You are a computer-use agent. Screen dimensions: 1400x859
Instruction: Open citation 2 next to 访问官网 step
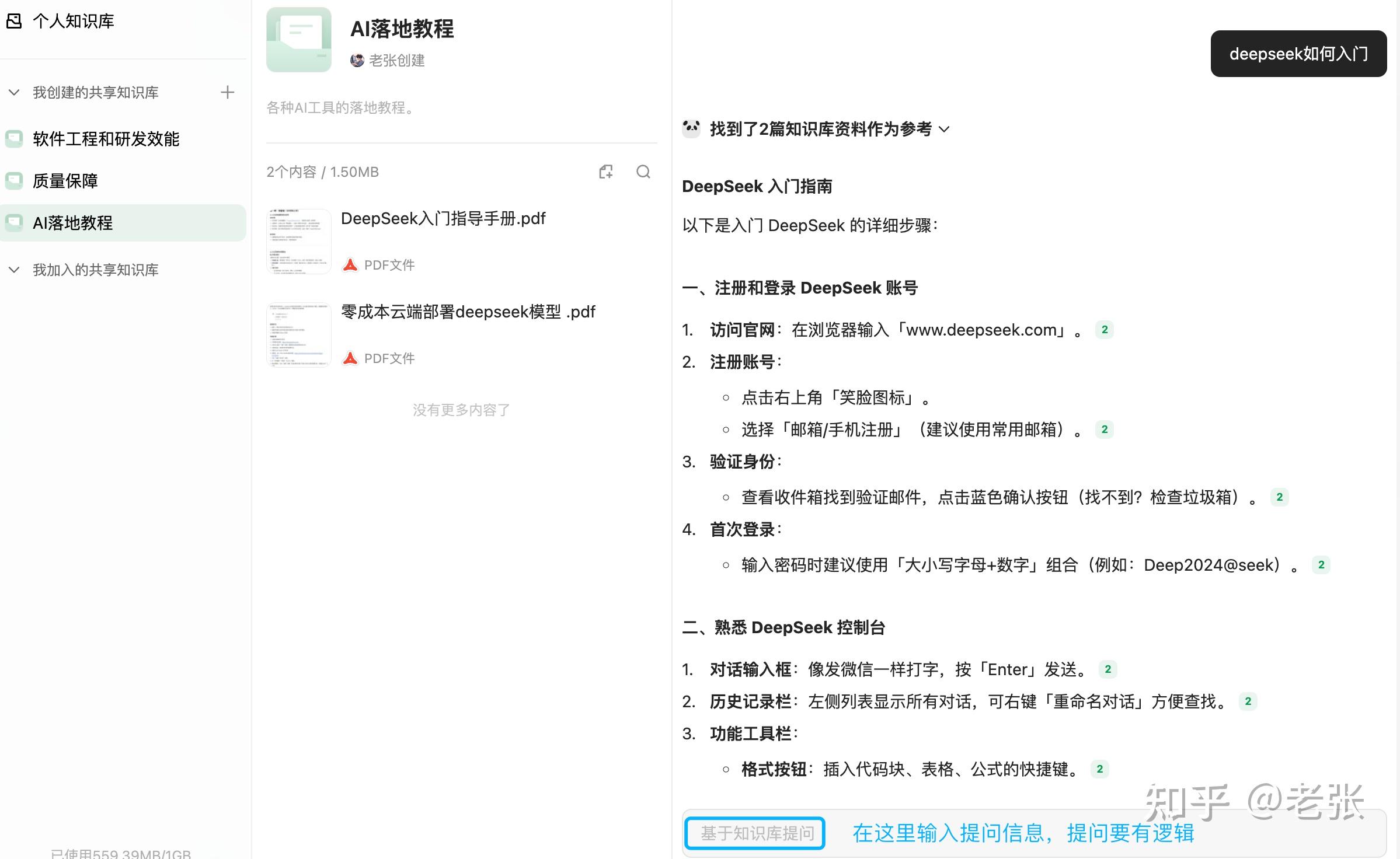coord(1104,330)
